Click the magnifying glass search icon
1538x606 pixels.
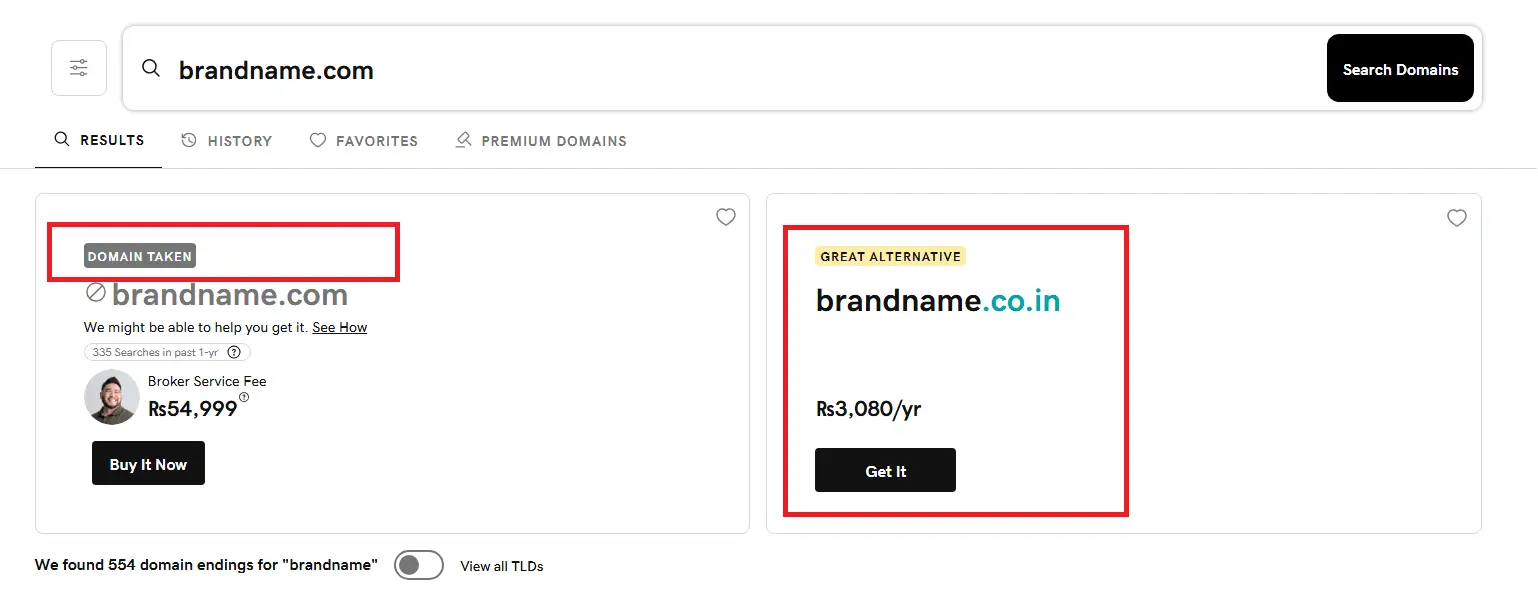tap(150, 68)
